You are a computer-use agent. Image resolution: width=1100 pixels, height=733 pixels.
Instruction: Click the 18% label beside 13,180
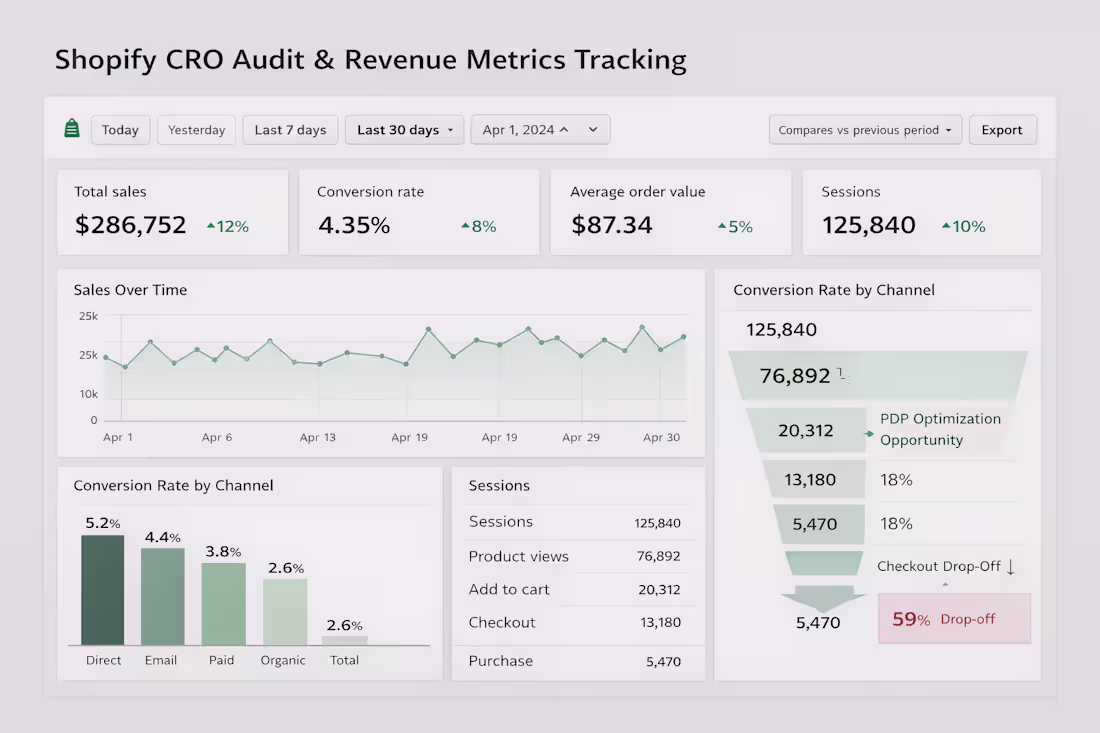896,480
